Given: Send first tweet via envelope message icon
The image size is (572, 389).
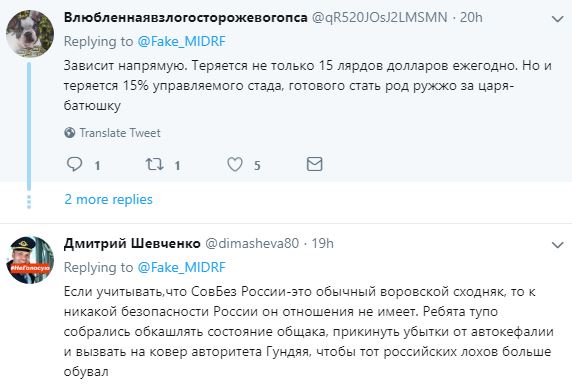Looking at the screenshot, I should tap(314, 164).
